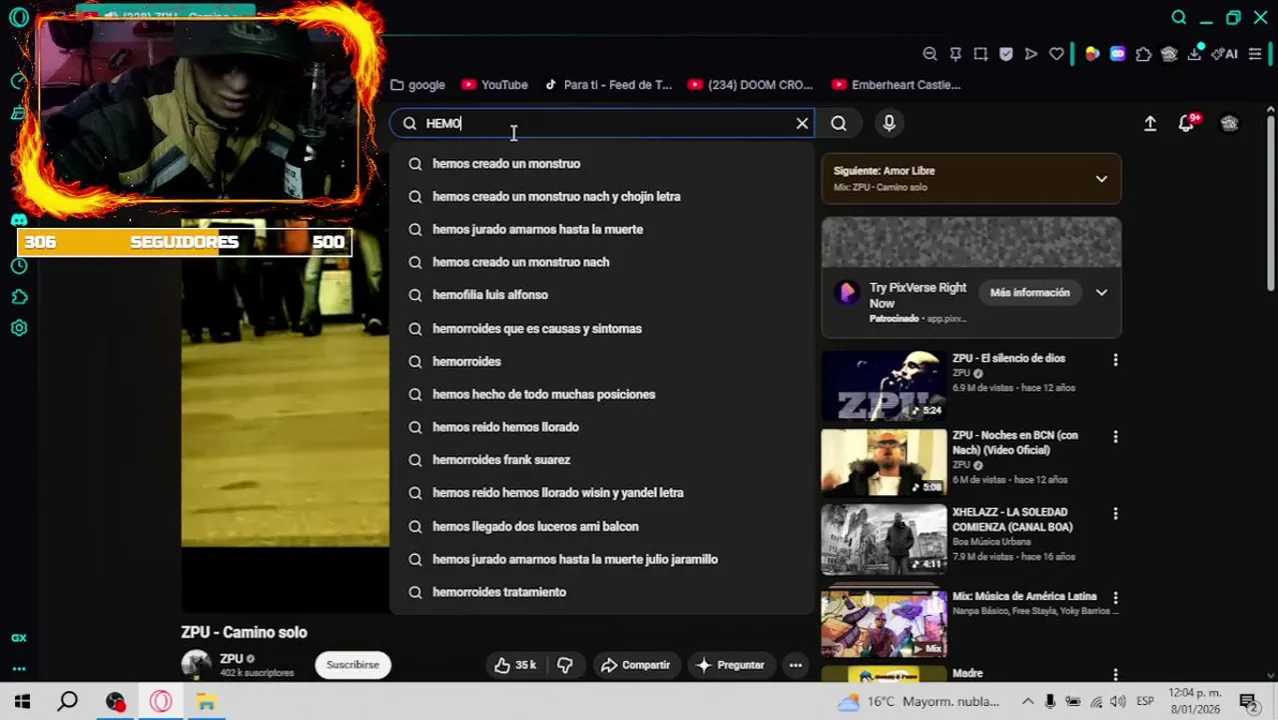Open the Windows Start menu
Screen dimensions: 1278x720
pyautogui.click(x=22, y=702)
